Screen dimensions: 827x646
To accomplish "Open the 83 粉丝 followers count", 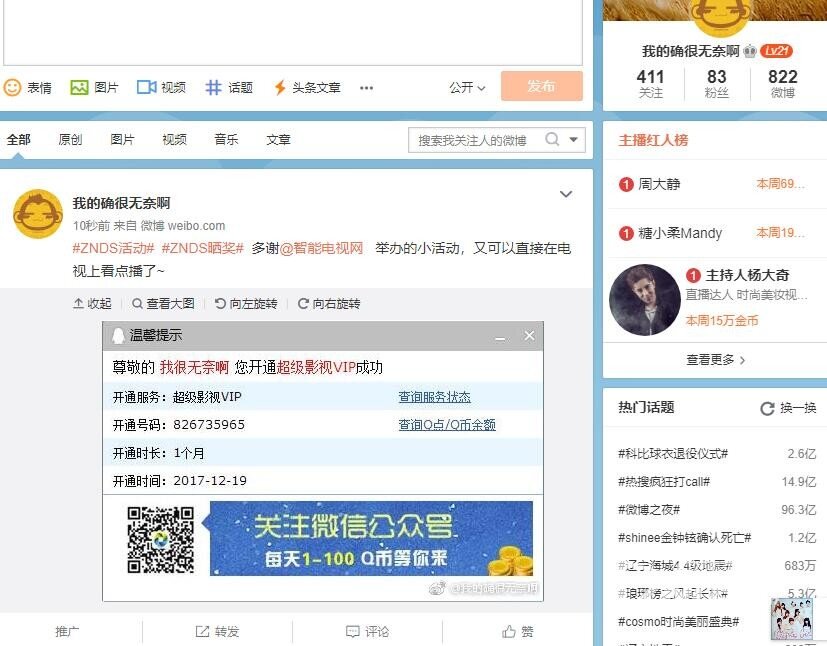I will (x=717, y=84).
